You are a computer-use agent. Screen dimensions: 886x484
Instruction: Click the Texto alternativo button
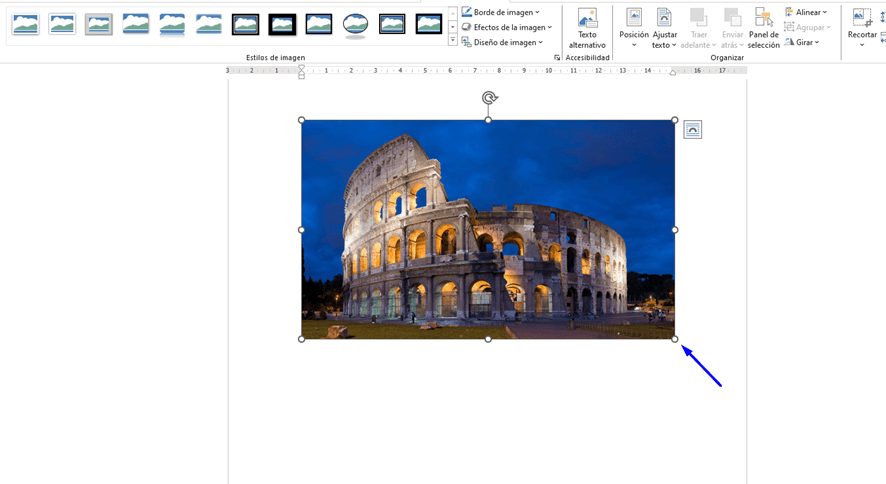(587, 29)
